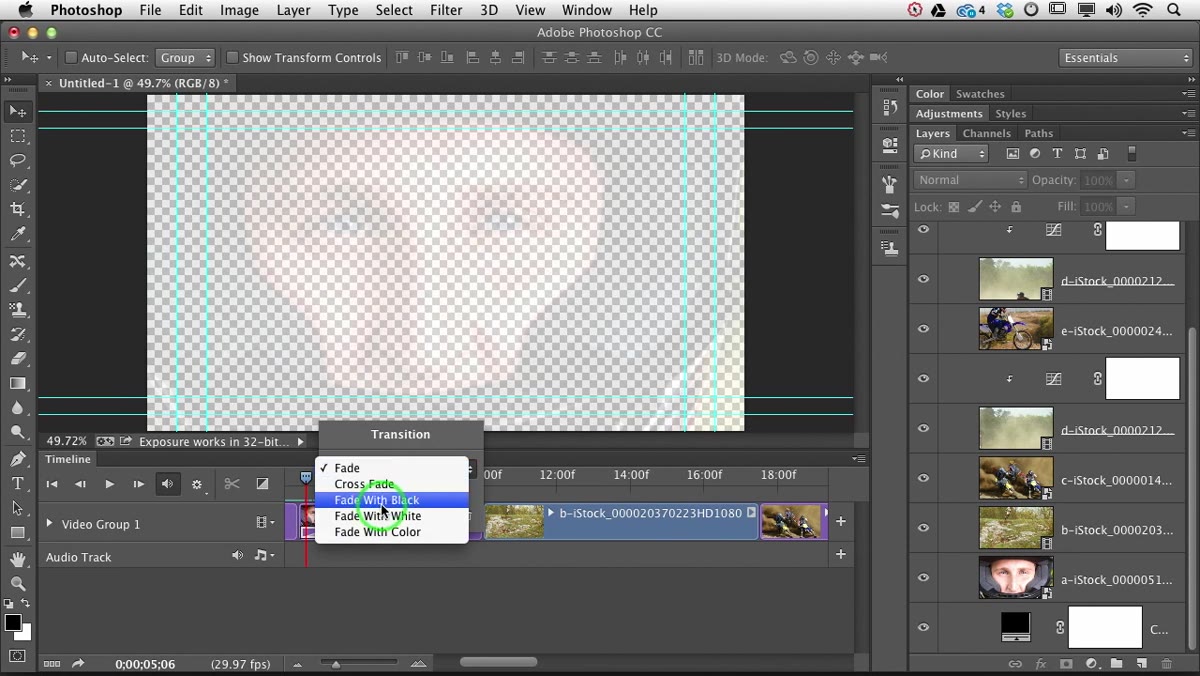Viewport: 1200px width, 676px height.
Task: Play the timeline
Action: [x=110, y=485]
